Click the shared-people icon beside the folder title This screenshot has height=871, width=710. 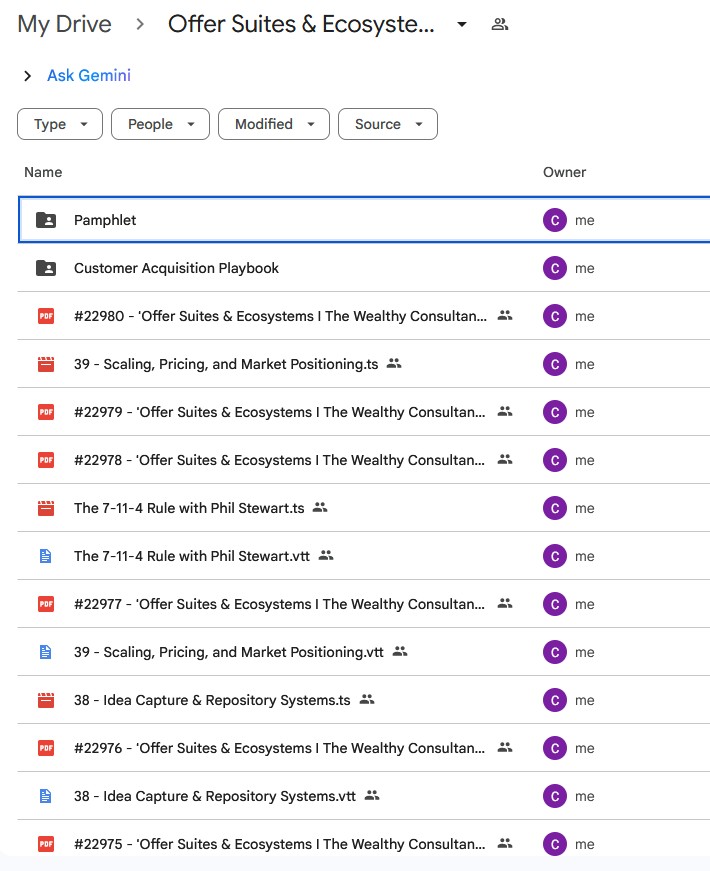point(500,25)
